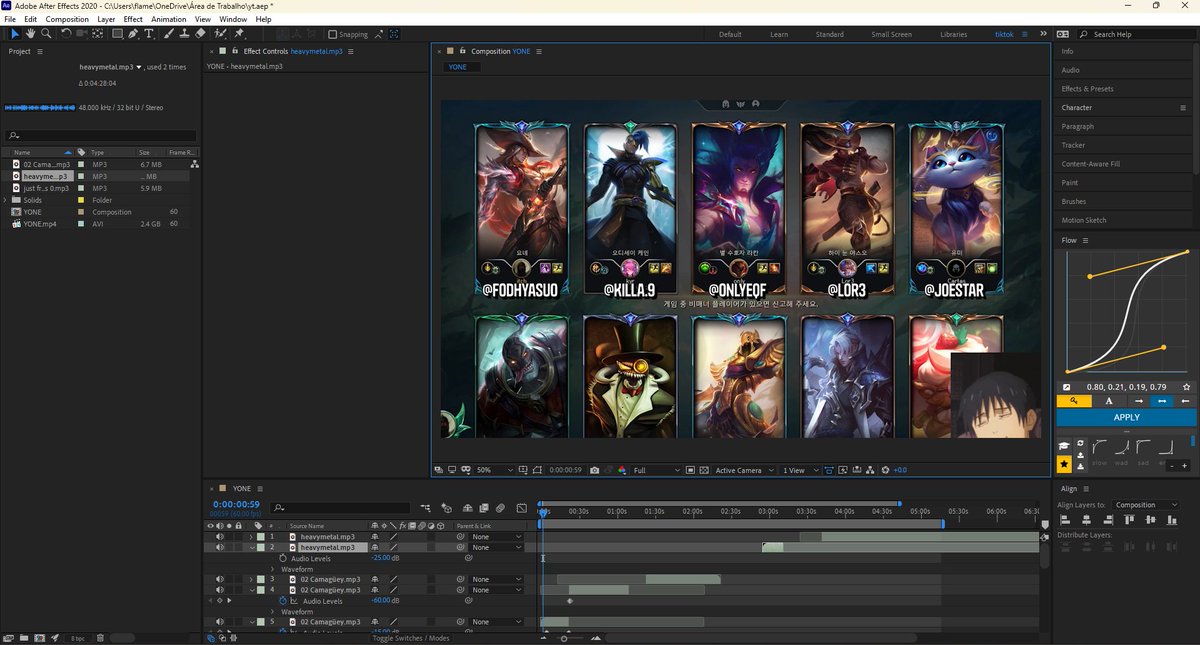This screenshot has height=645, width=1200.
Task: Enable the Snapping checkbox
Action: 333,34
